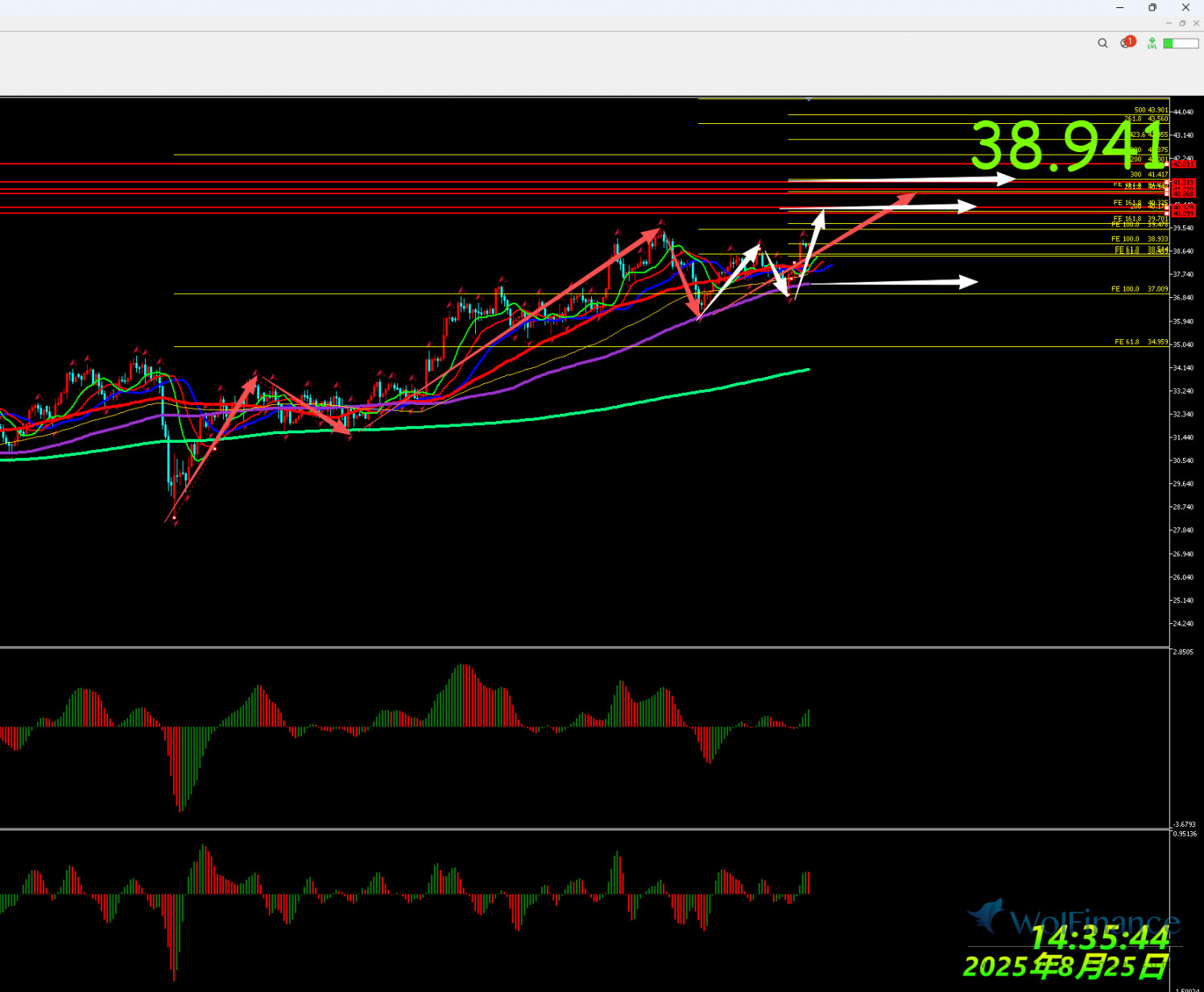
Task: Select the FE 100.0 37.009 Fibonacci label
Action: 1139,289
